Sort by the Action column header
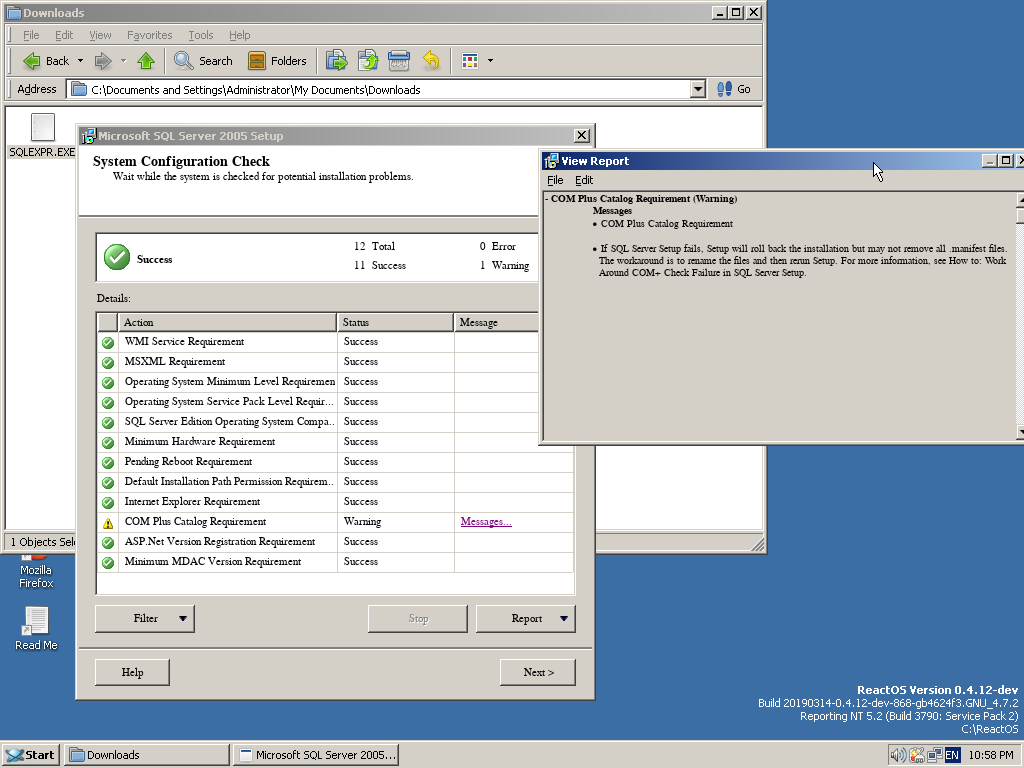This screenshot has height=768, width=1024. coord(227,323)
